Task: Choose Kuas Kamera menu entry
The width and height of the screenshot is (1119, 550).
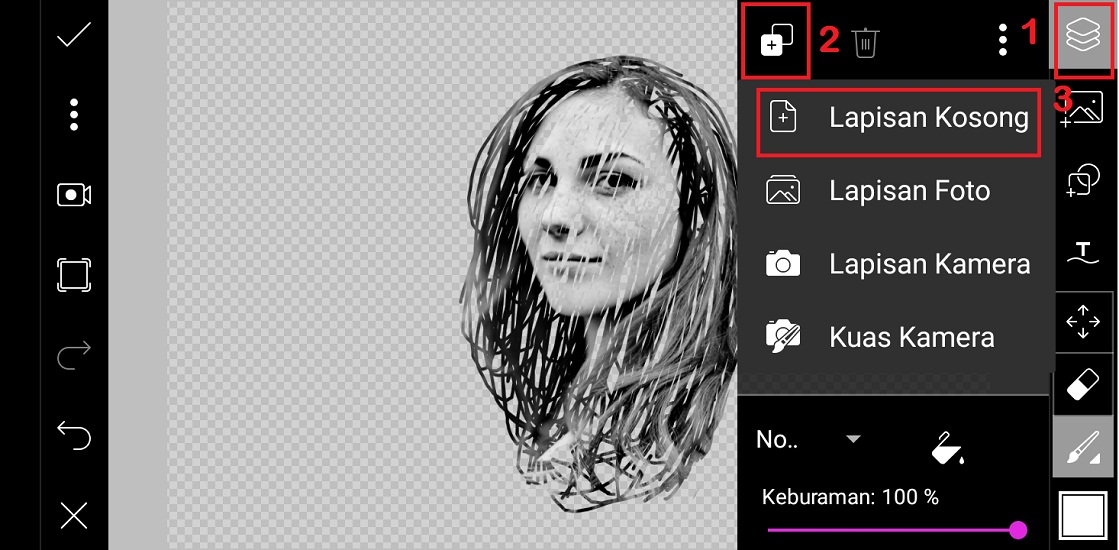Action: pyautogui.click(x=896, y=337)
